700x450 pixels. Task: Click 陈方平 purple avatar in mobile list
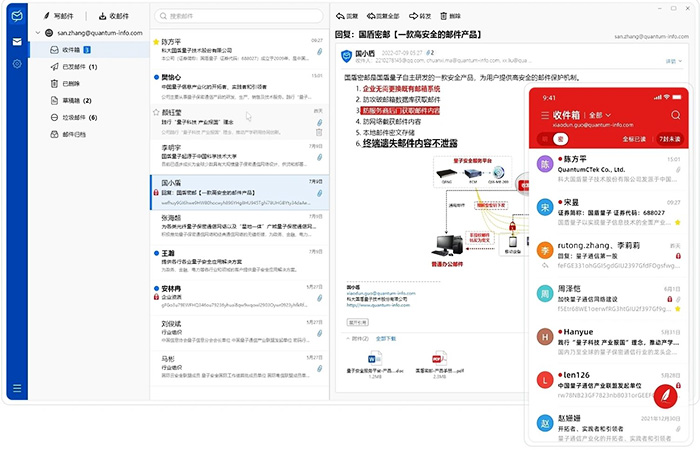click(x=545, y=164)
